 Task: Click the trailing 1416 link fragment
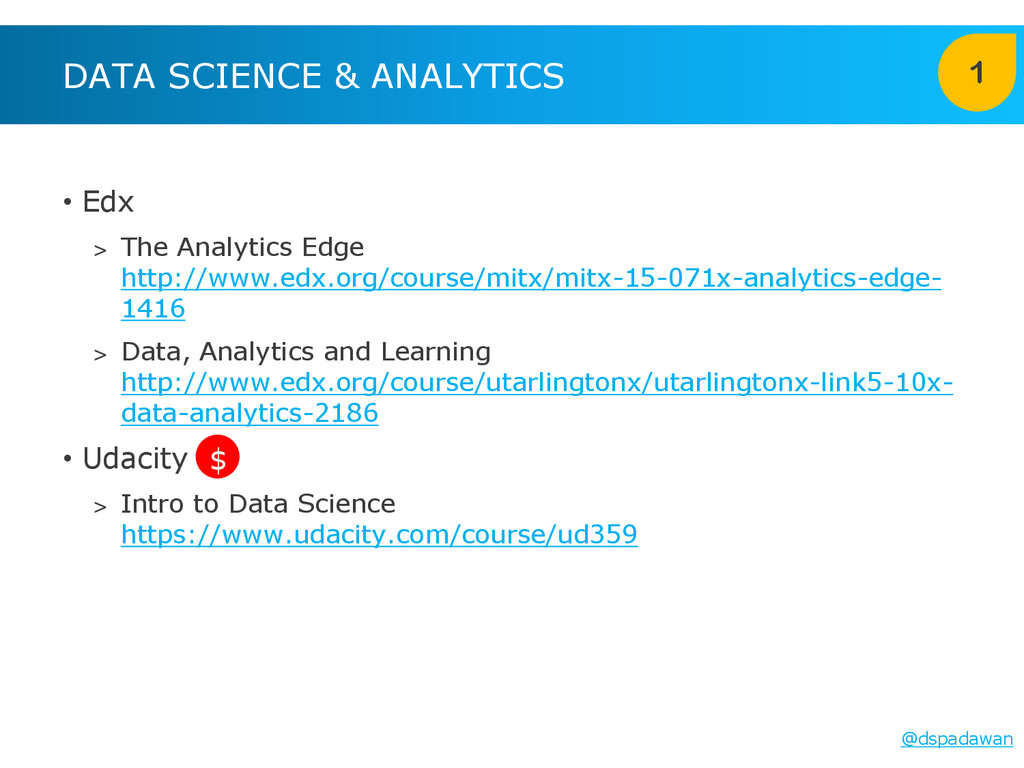(x=153, y=309)
